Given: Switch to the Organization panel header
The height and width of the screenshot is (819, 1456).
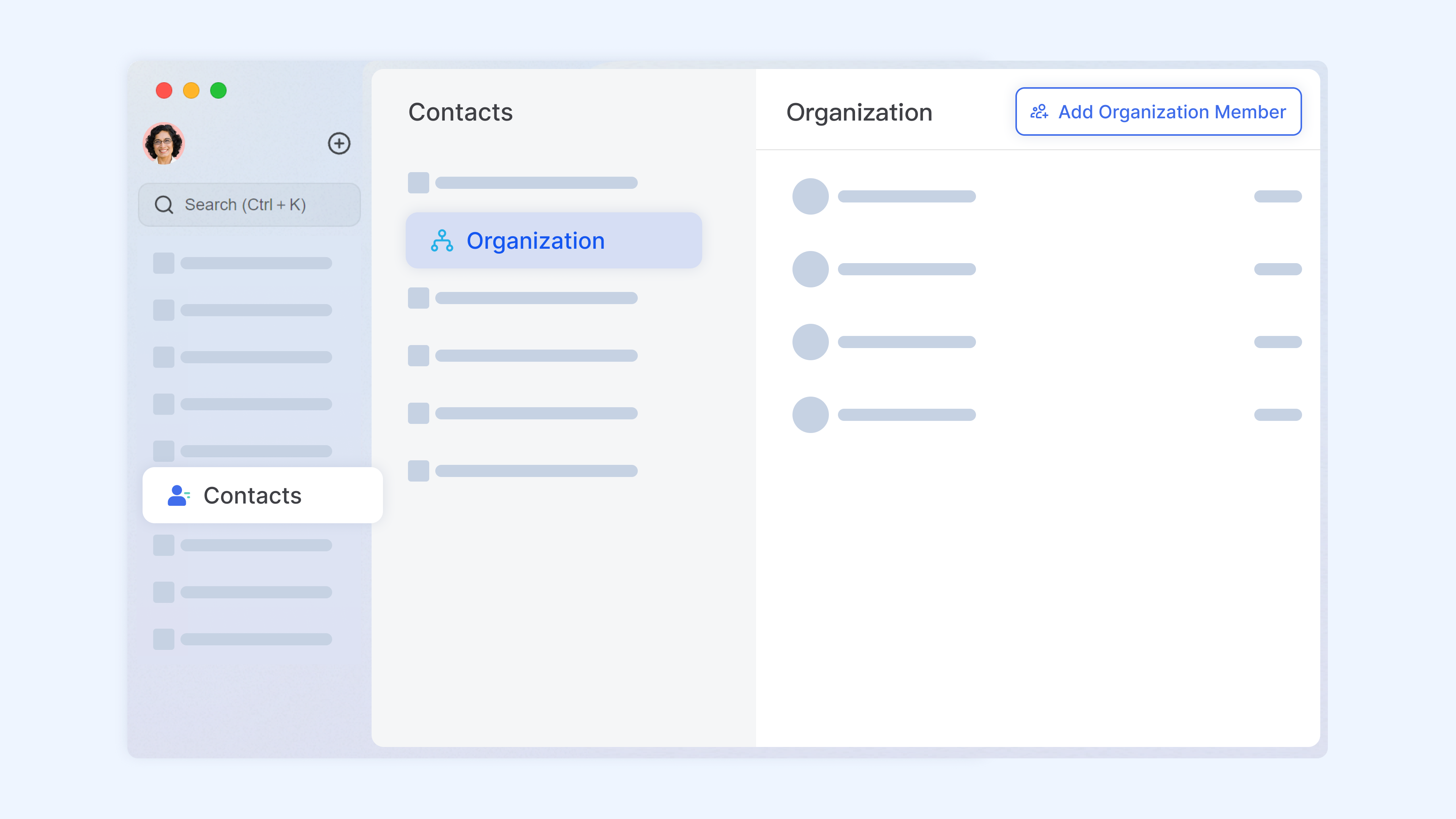Looking at the screenshot, I should click(x=859, y=111).
